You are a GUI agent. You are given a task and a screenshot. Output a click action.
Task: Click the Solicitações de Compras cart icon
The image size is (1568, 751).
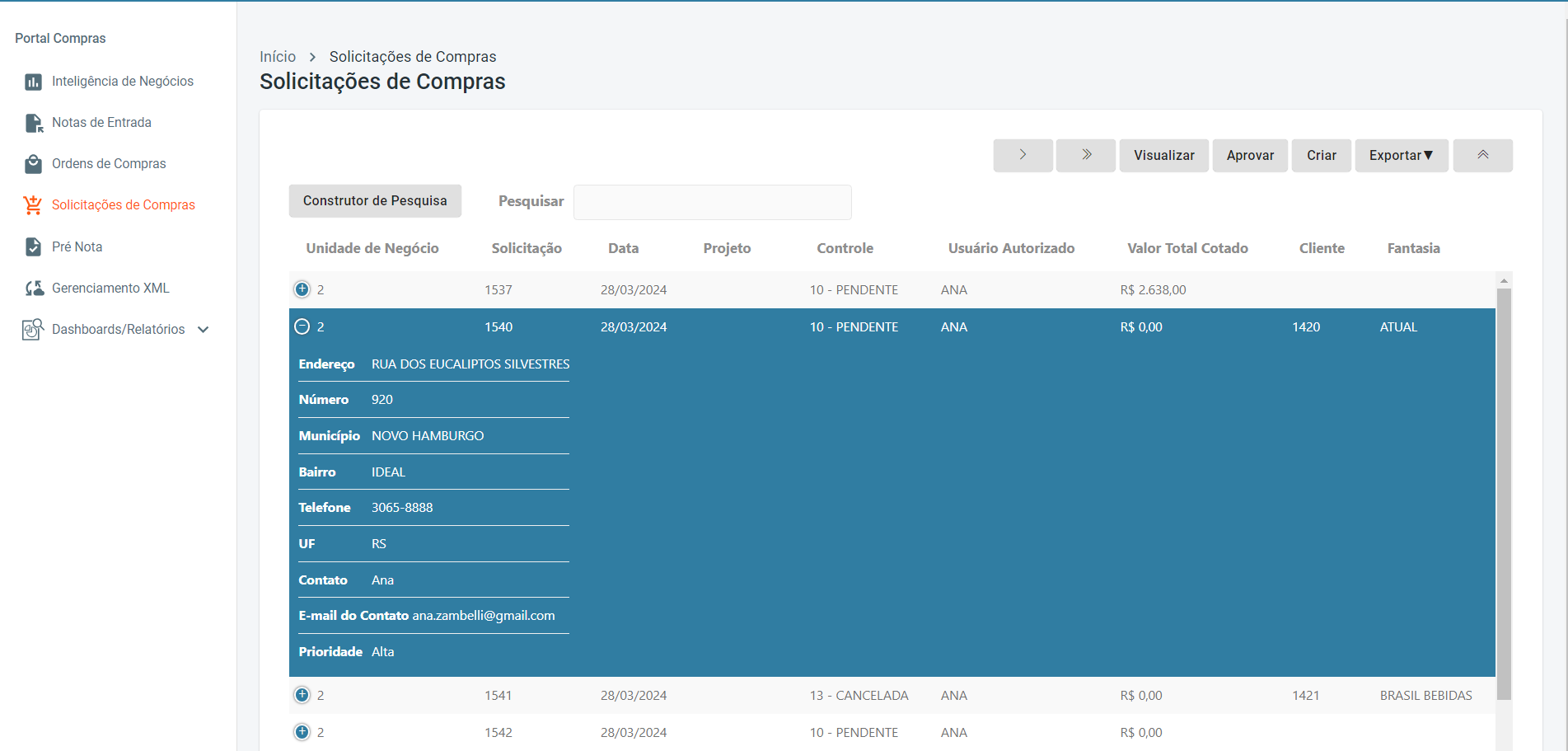[x=33, y=205]
